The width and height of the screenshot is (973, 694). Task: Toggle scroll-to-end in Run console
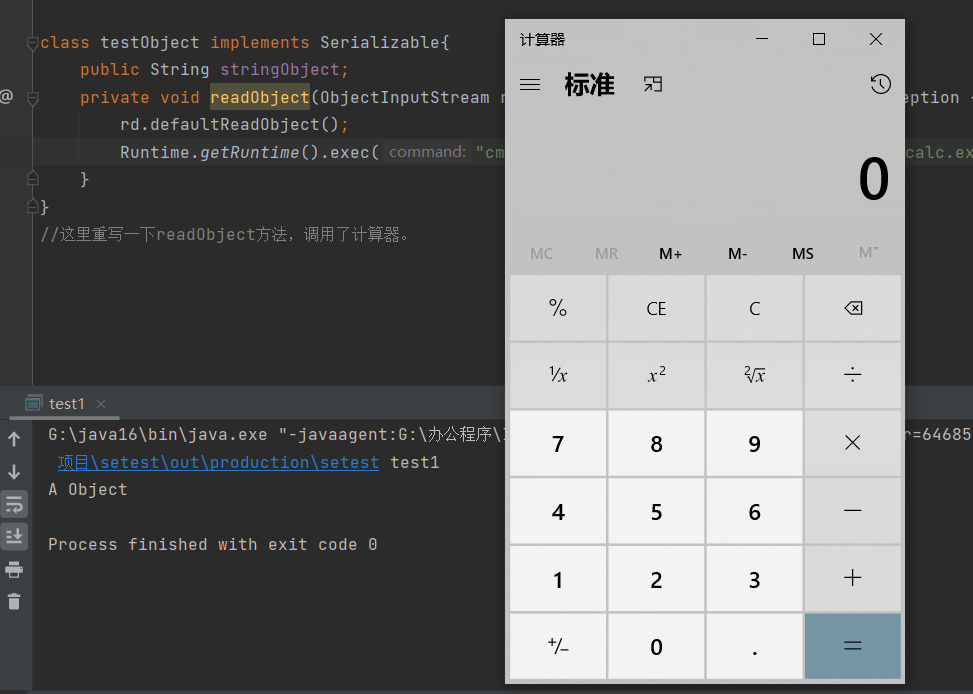tap(14, 537)
